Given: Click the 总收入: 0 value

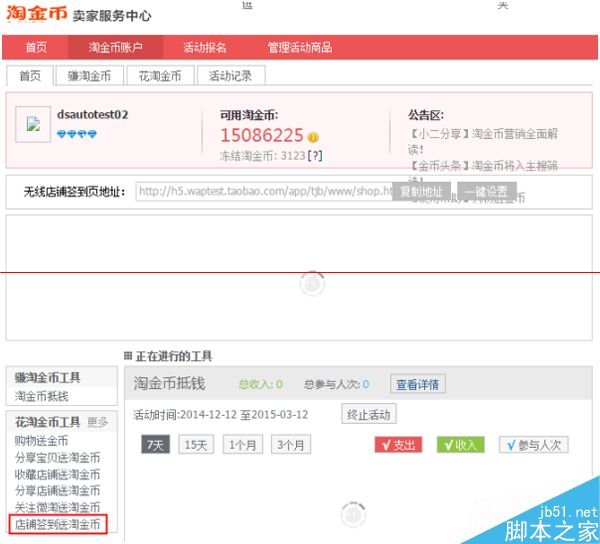Looking at the screenshot, I should tap(261, 384).
